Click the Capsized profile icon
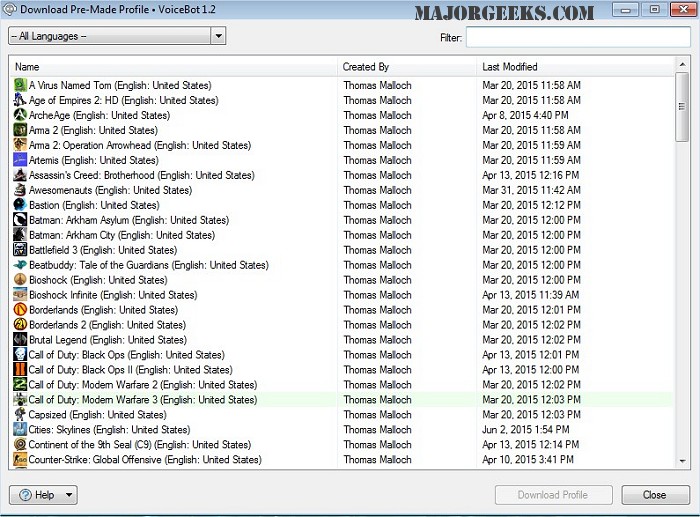Viewport: 700px width, 517px height. [x=20, y=414]
